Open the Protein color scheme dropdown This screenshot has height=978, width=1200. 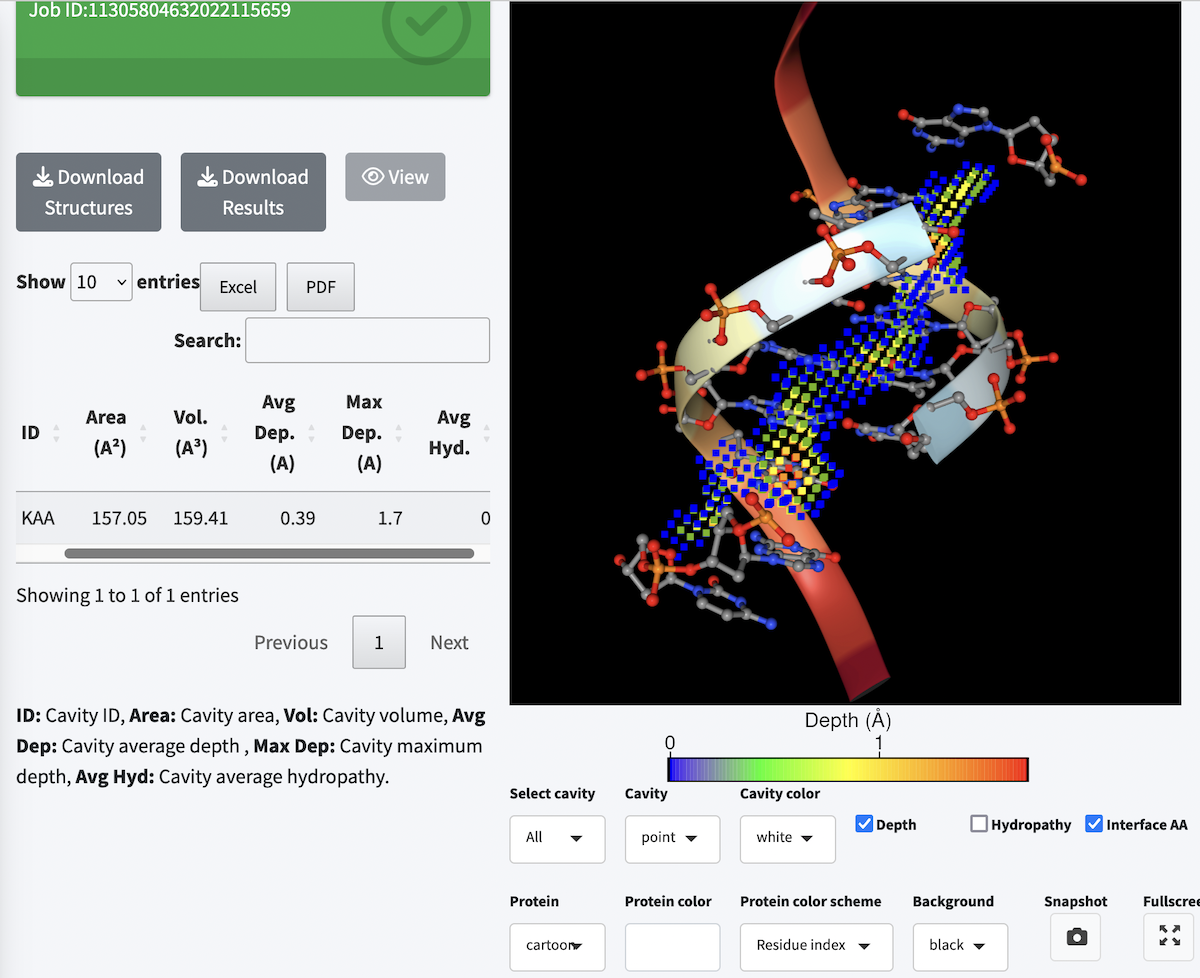tap(816, 946)
